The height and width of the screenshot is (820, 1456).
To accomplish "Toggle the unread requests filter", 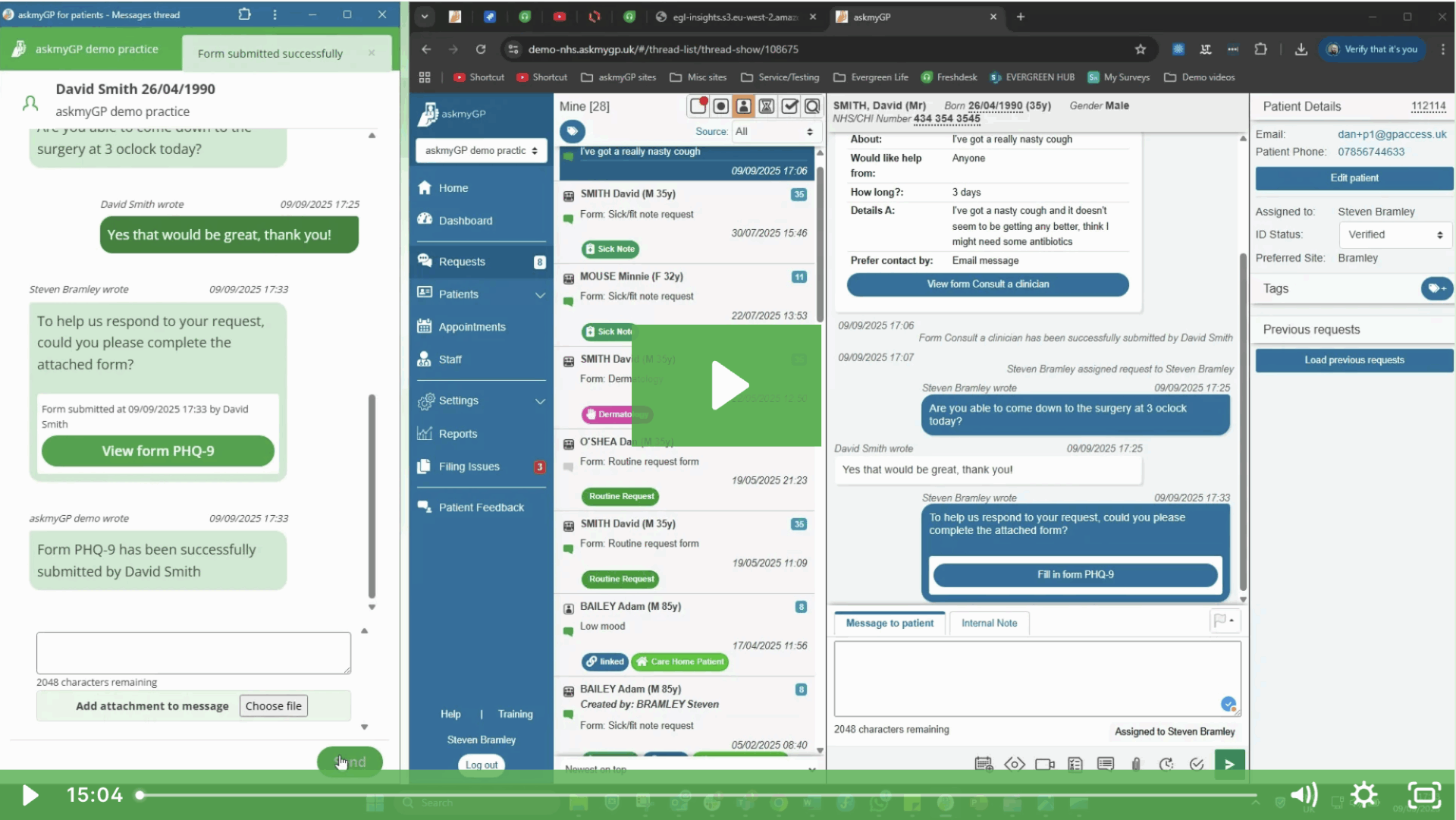I will (698, 106).
